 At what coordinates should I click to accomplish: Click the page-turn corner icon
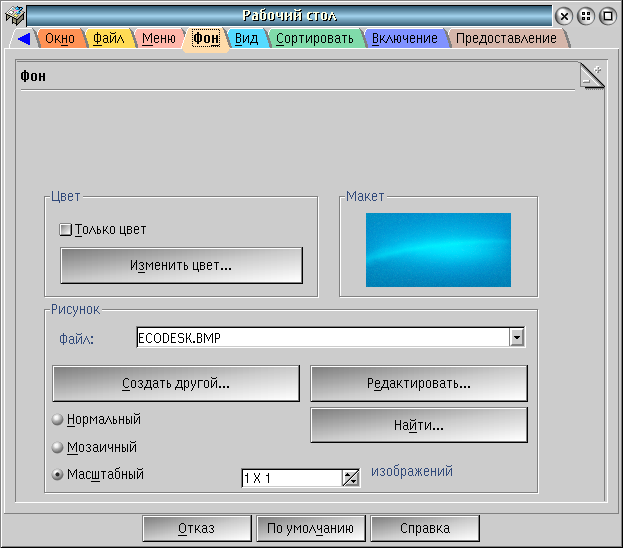click(592, 76)
